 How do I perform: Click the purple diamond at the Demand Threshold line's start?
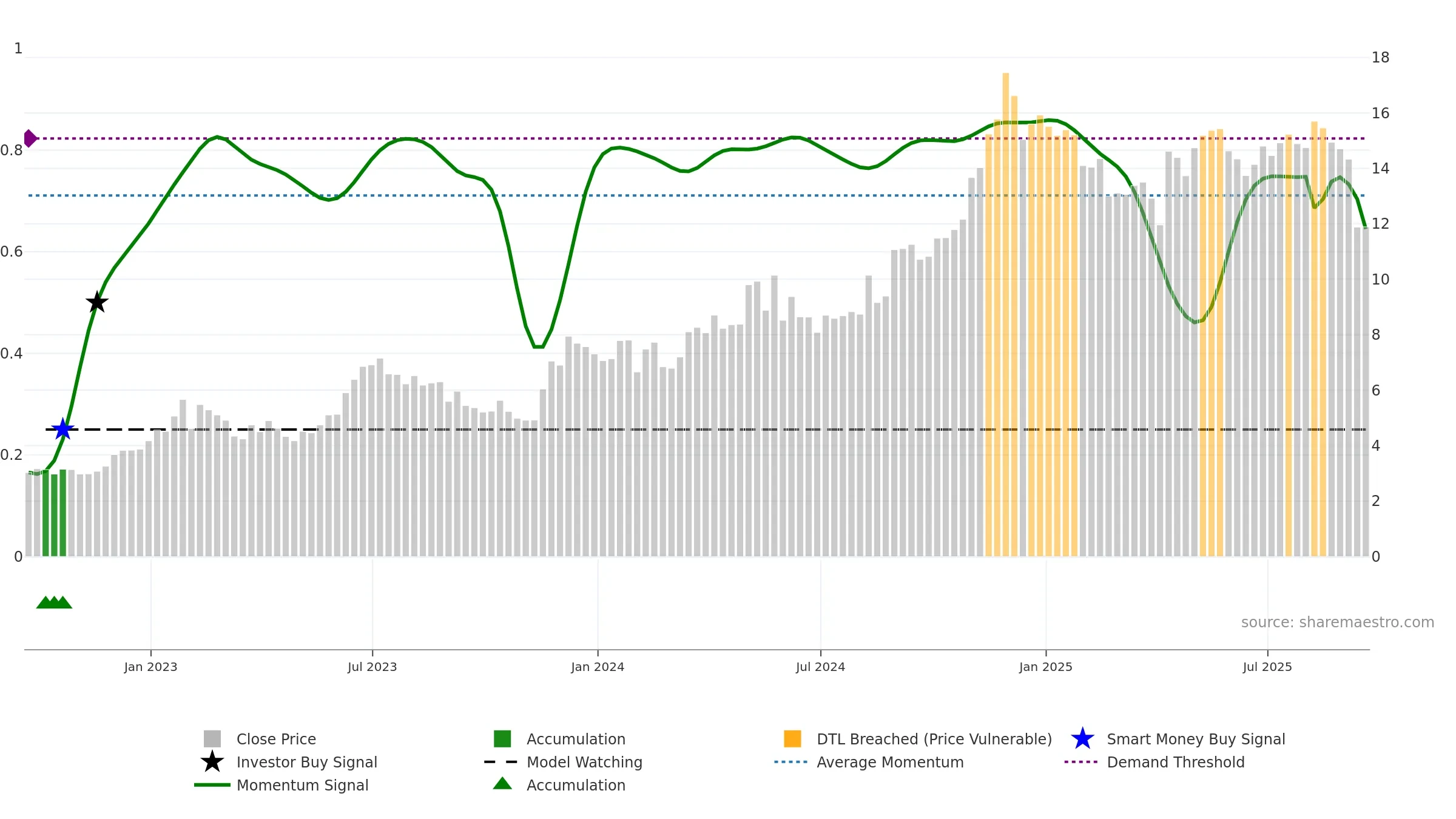[30, 138]
